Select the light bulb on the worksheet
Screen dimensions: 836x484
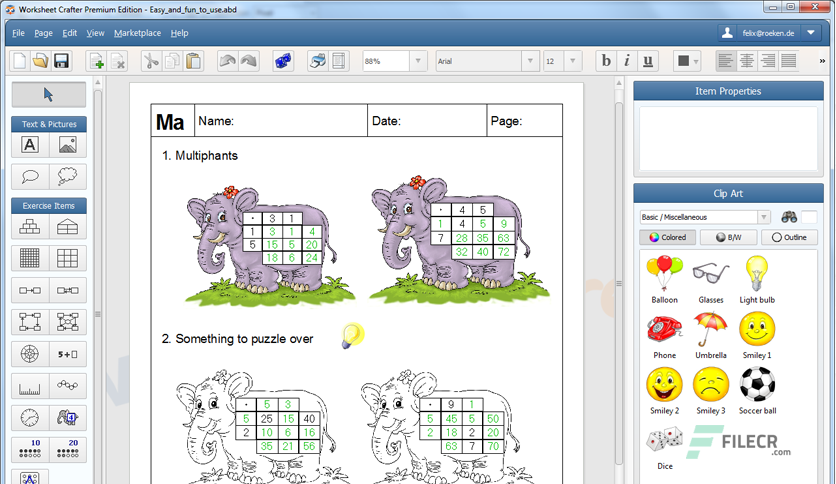(352, 336)
